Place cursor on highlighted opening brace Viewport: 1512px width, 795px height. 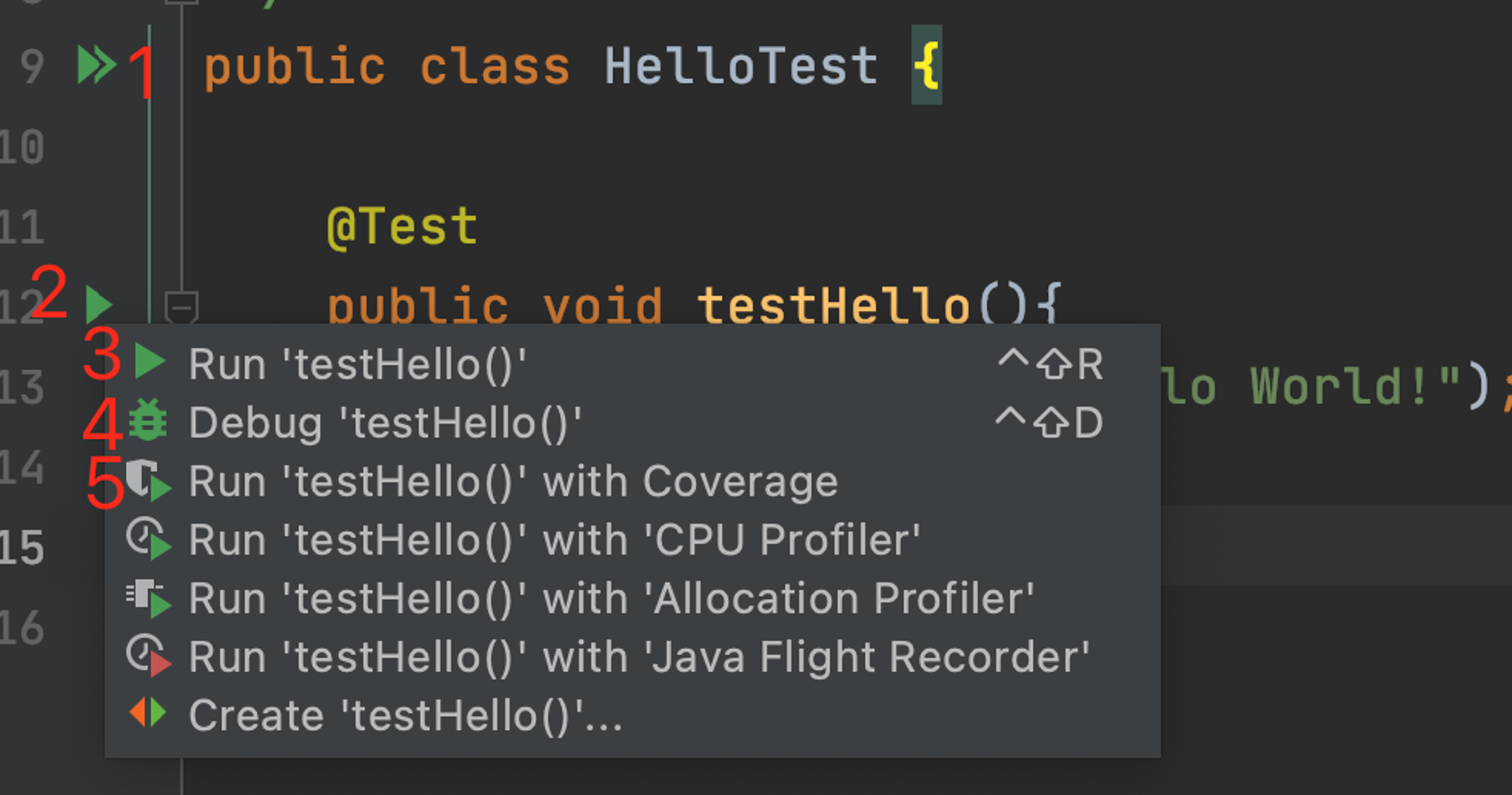coord(926,65)
